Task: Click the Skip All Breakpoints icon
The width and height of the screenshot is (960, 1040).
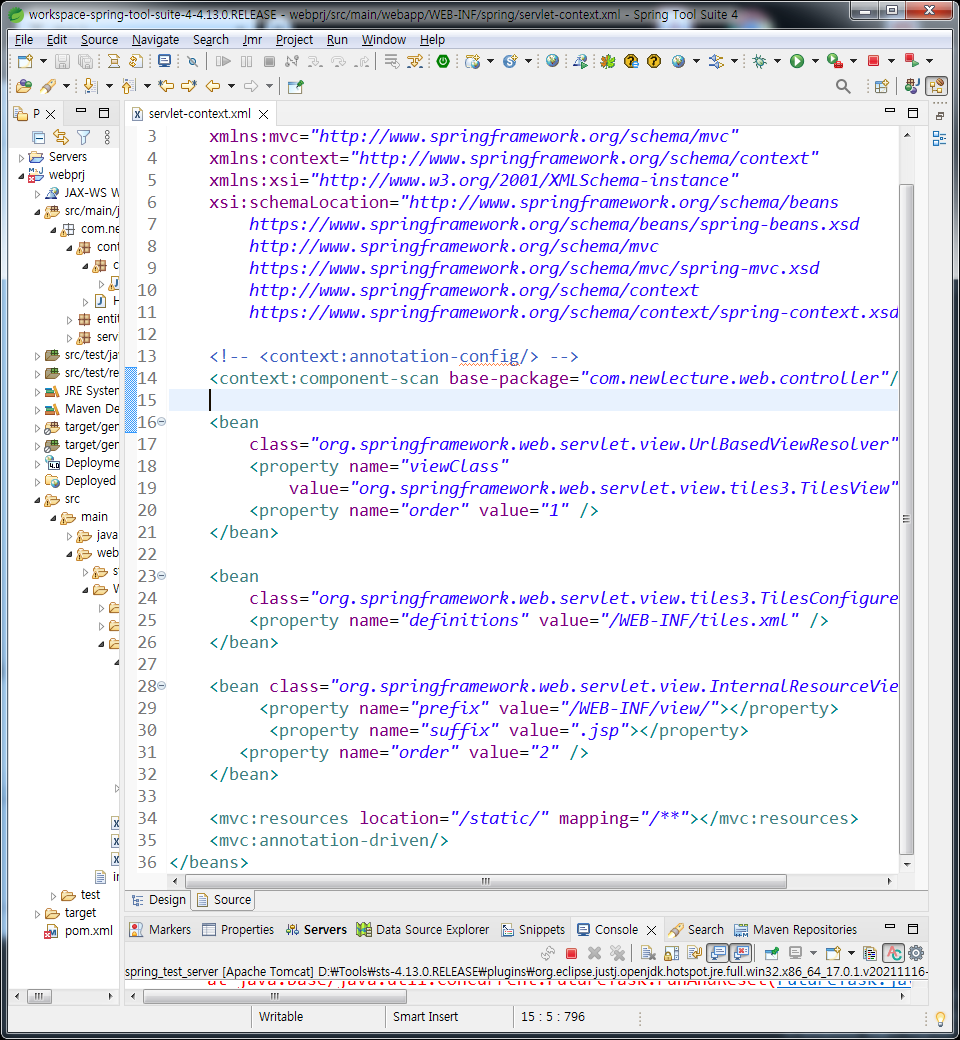Action: click(192, 62)
